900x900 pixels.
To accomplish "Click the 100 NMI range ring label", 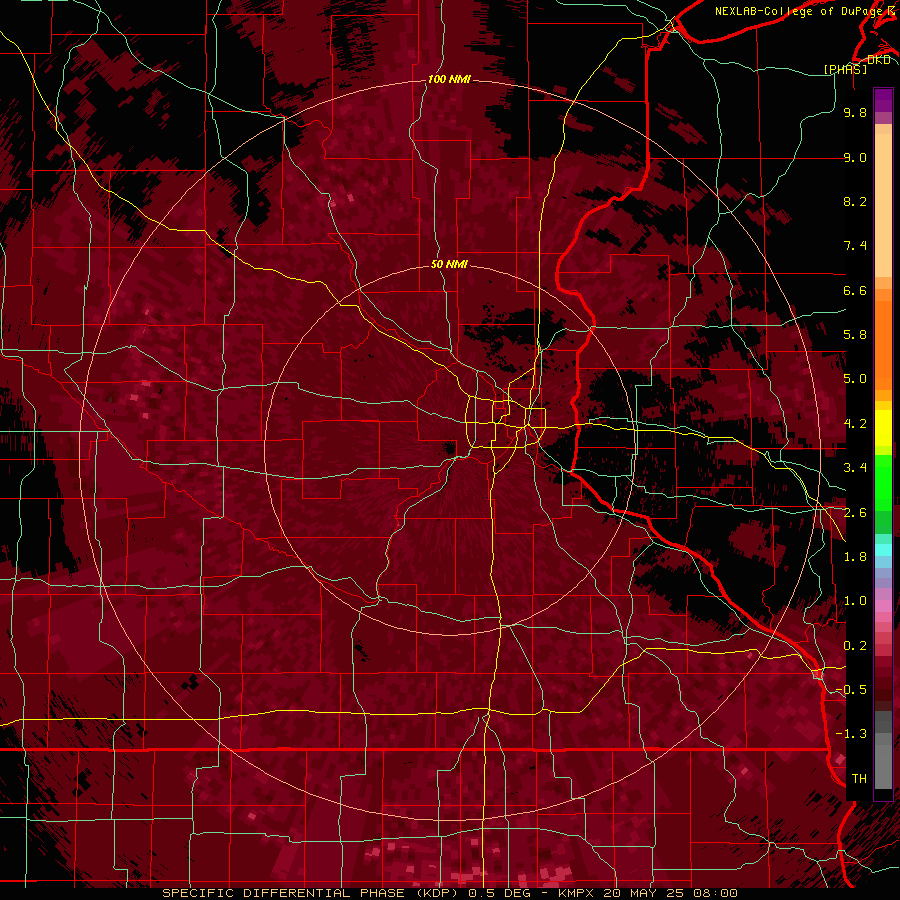I will (449, 79).
